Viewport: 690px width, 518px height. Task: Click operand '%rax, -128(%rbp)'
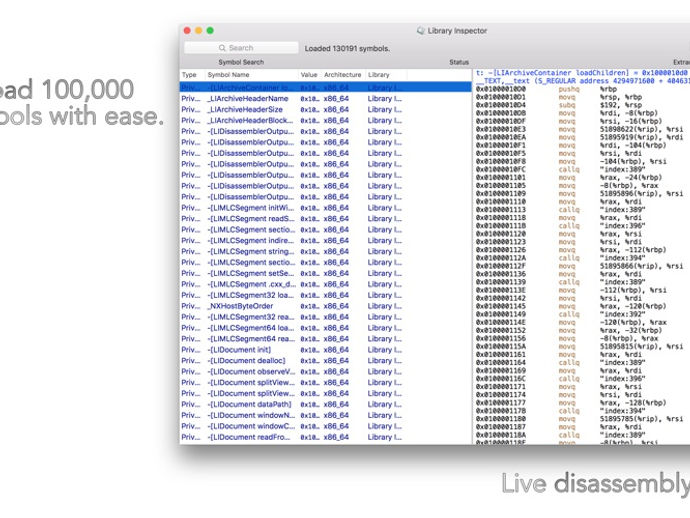click(x=633, y=403)
